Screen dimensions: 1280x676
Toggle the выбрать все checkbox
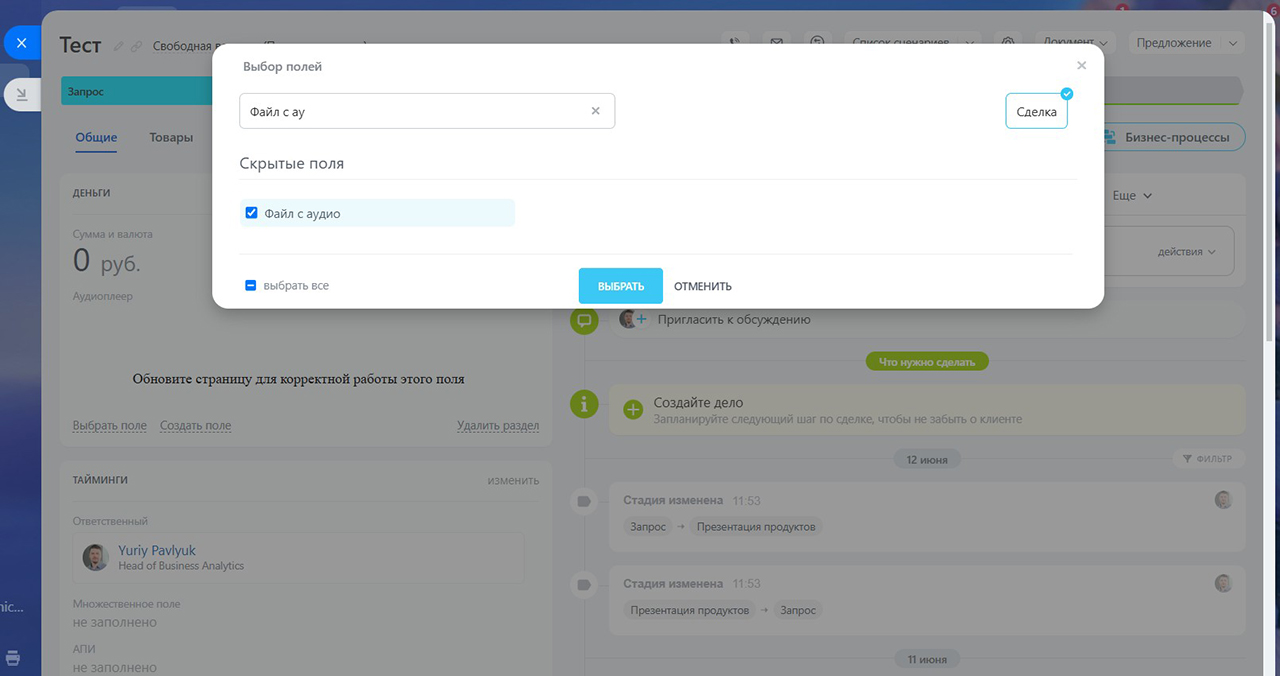point(251,285)
